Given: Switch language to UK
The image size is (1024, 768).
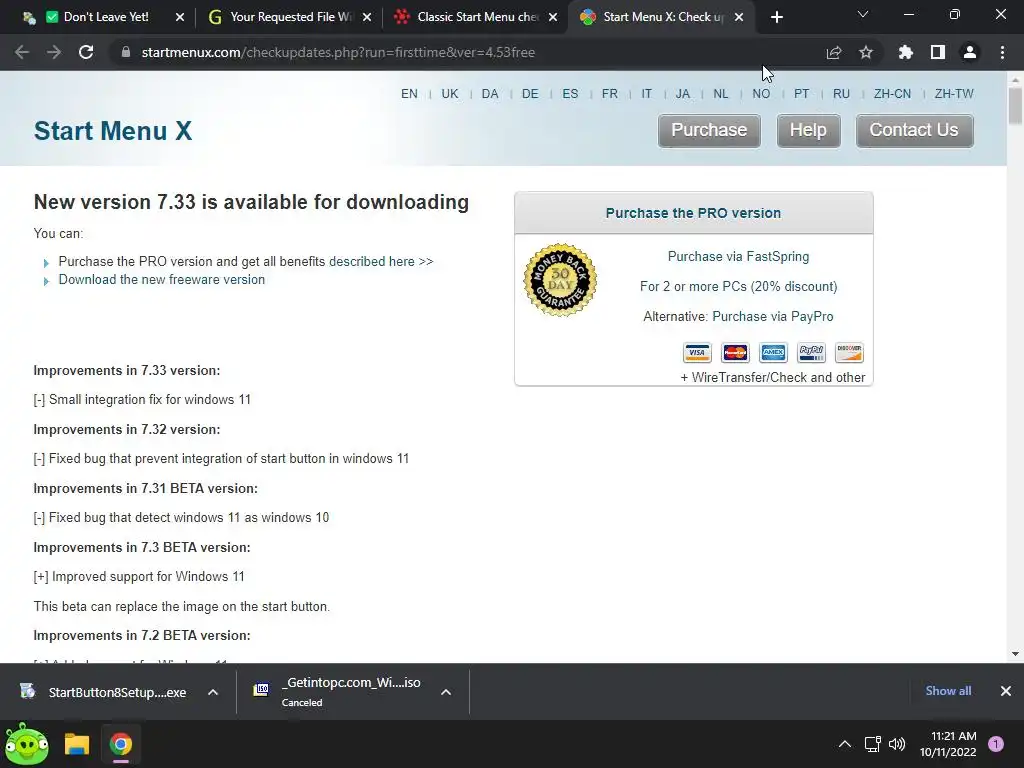Looking at the screenshot, I should [450, 93].
